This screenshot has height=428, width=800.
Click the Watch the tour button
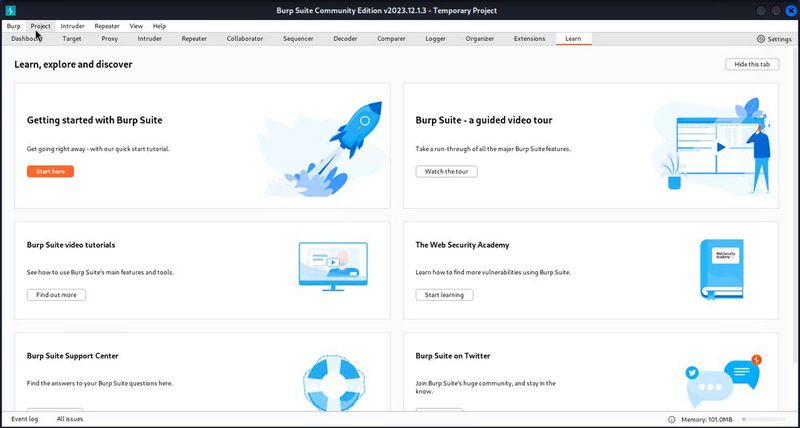click(x=446, y=171)
